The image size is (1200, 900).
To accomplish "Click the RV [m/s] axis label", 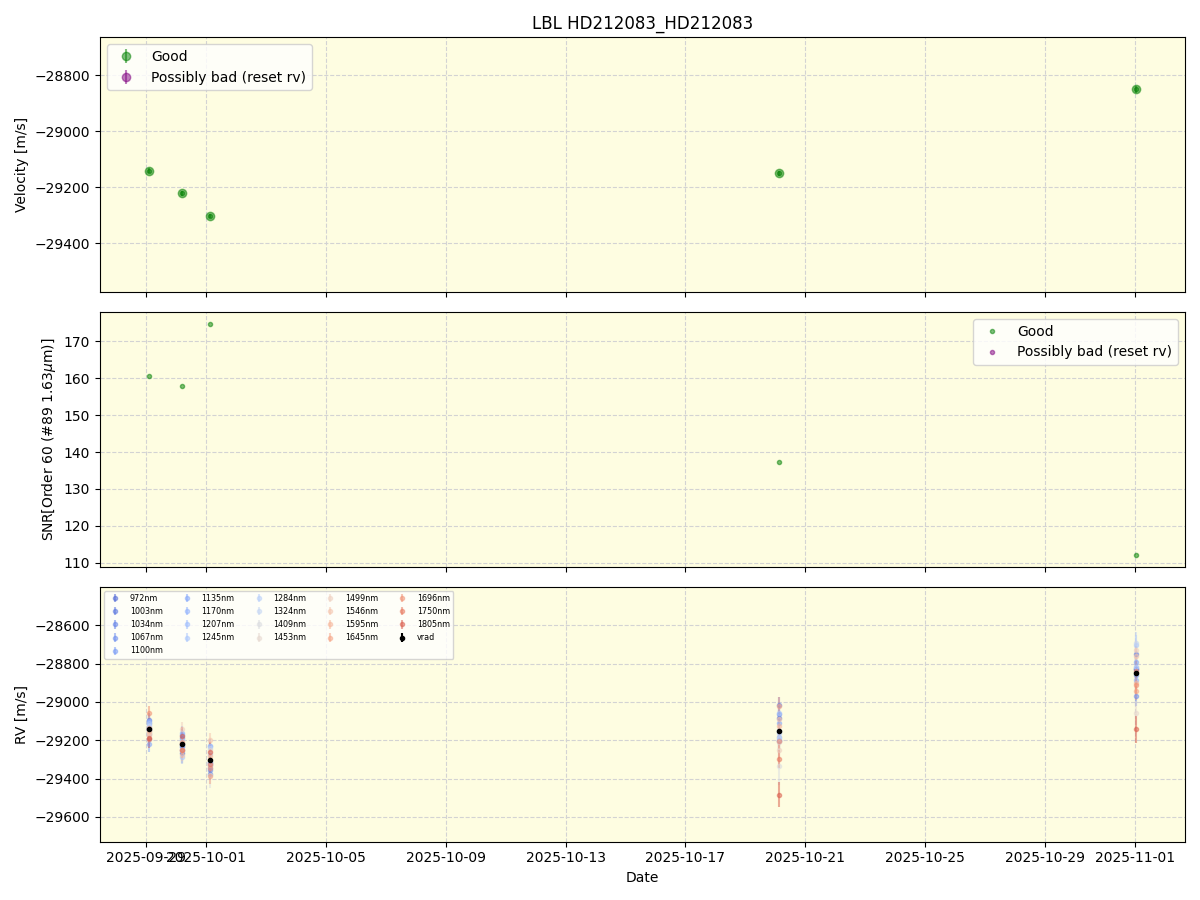I will coord(21,714).
